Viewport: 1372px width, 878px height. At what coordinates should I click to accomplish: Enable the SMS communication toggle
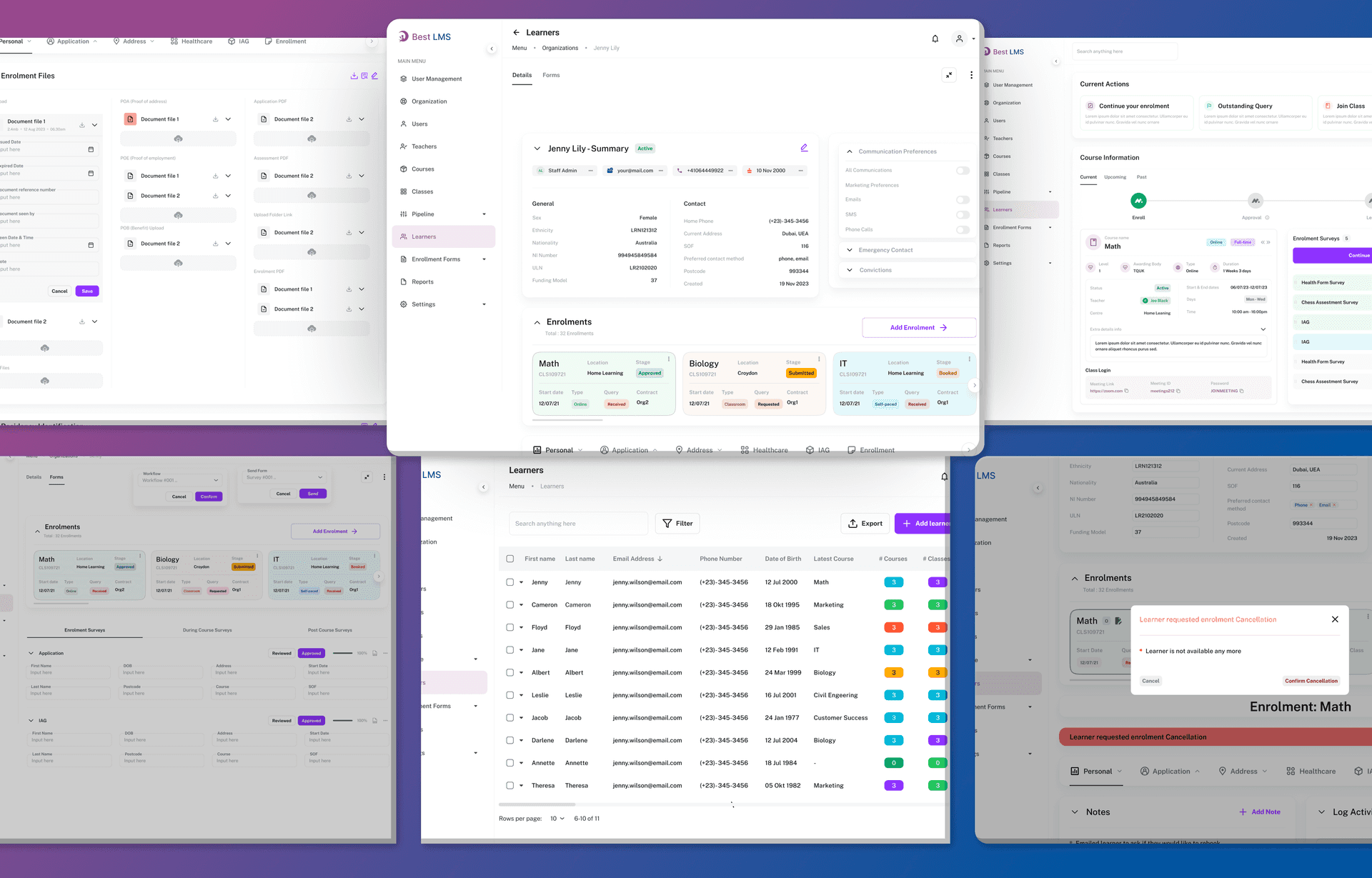pyautogui.click(x=963, y=215)
